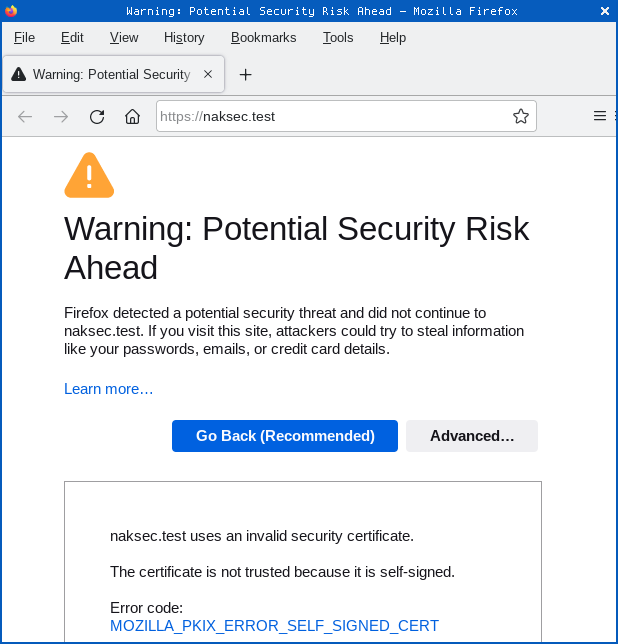Click the Home icon in toolbar
618x644 pixels.
[132, 116]
